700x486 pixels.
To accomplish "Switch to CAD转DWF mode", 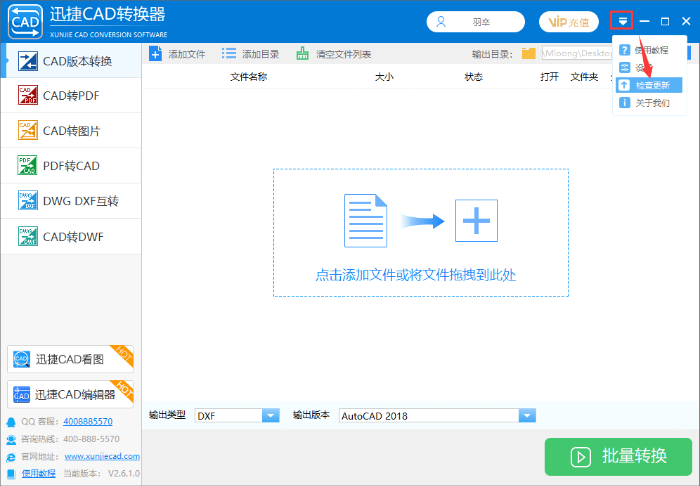I will click(71, 236).
